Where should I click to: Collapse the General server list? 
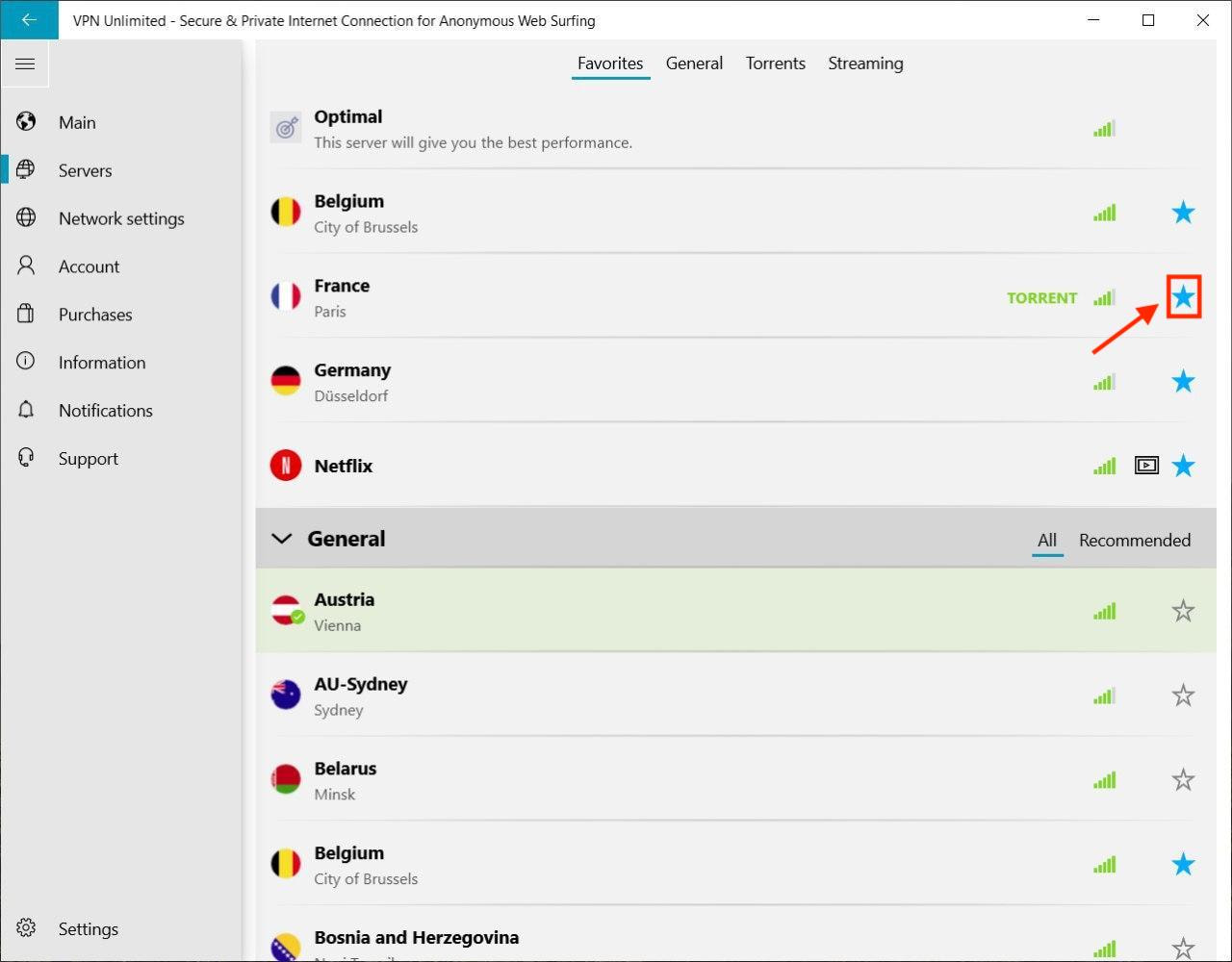point(282,539)
